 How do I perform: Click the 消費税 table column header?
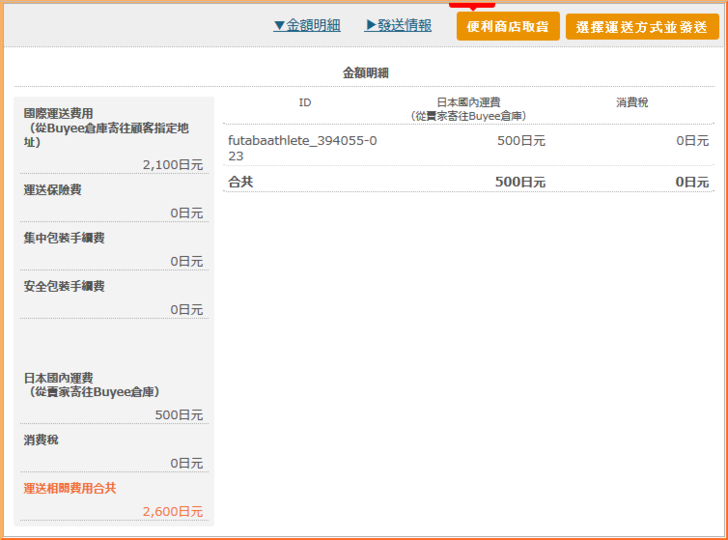pyautogui.click(x=632, y=103)
